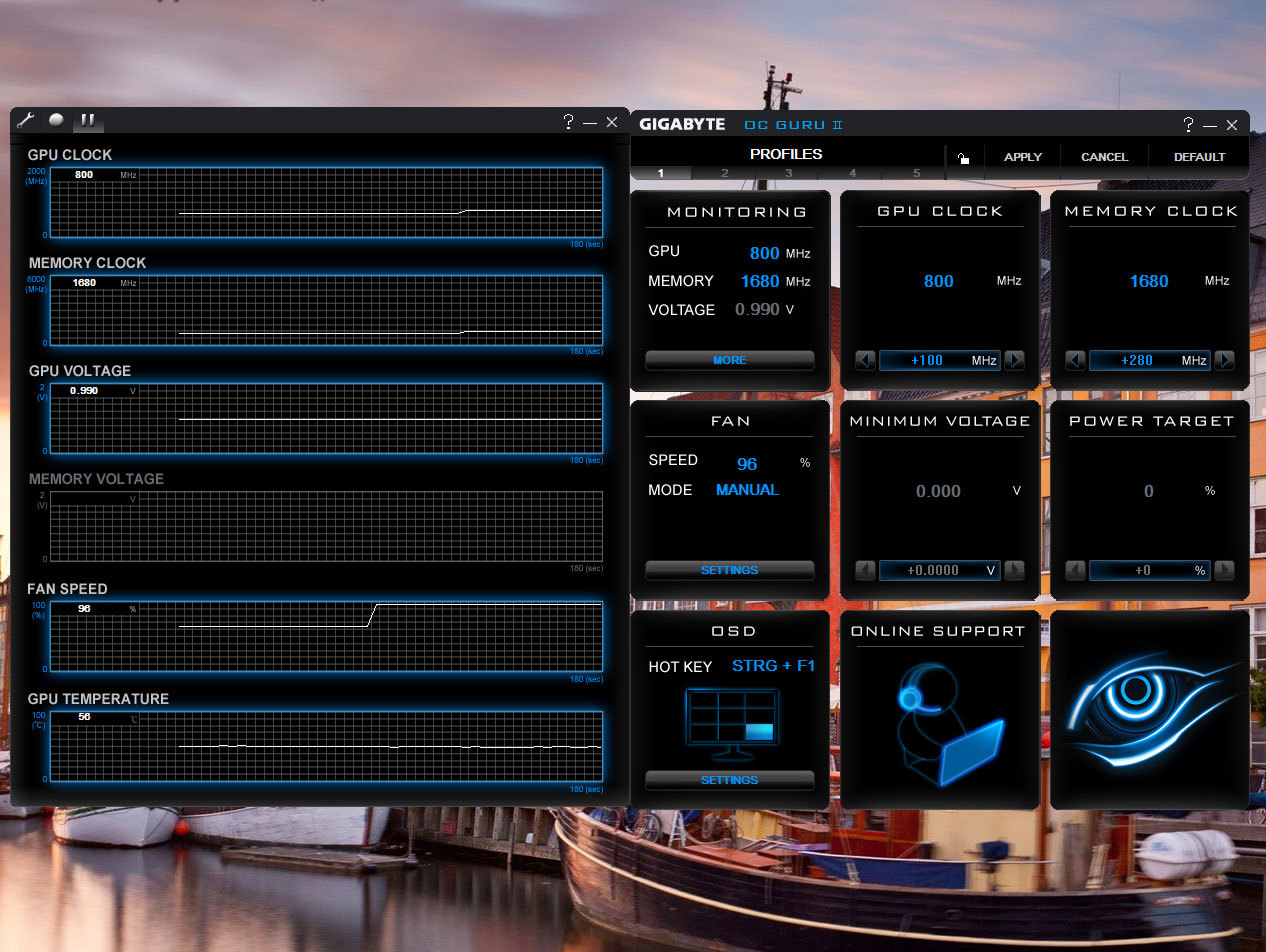Click the STRG + F1 hot key text
This screenshot has height=952, width=1266.
click(x=773, y=665)
